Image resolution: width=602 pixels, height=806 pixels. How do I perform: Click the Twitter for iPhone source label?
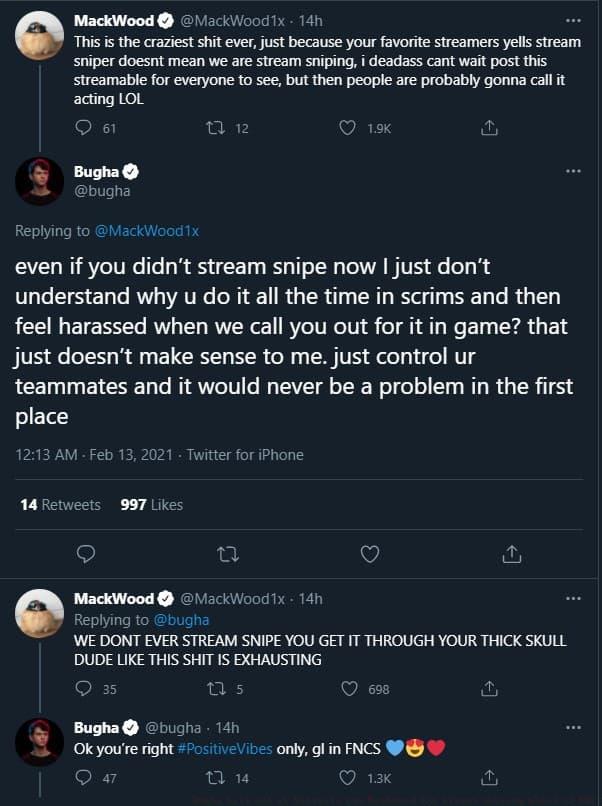[x=244, y=454]
